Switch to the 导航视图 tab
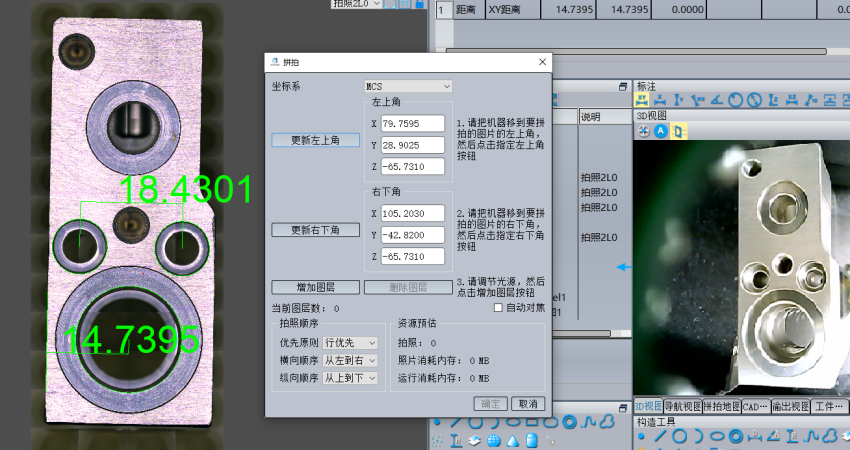The height and width of the screenshot is (450, 850). pos(683,407)
